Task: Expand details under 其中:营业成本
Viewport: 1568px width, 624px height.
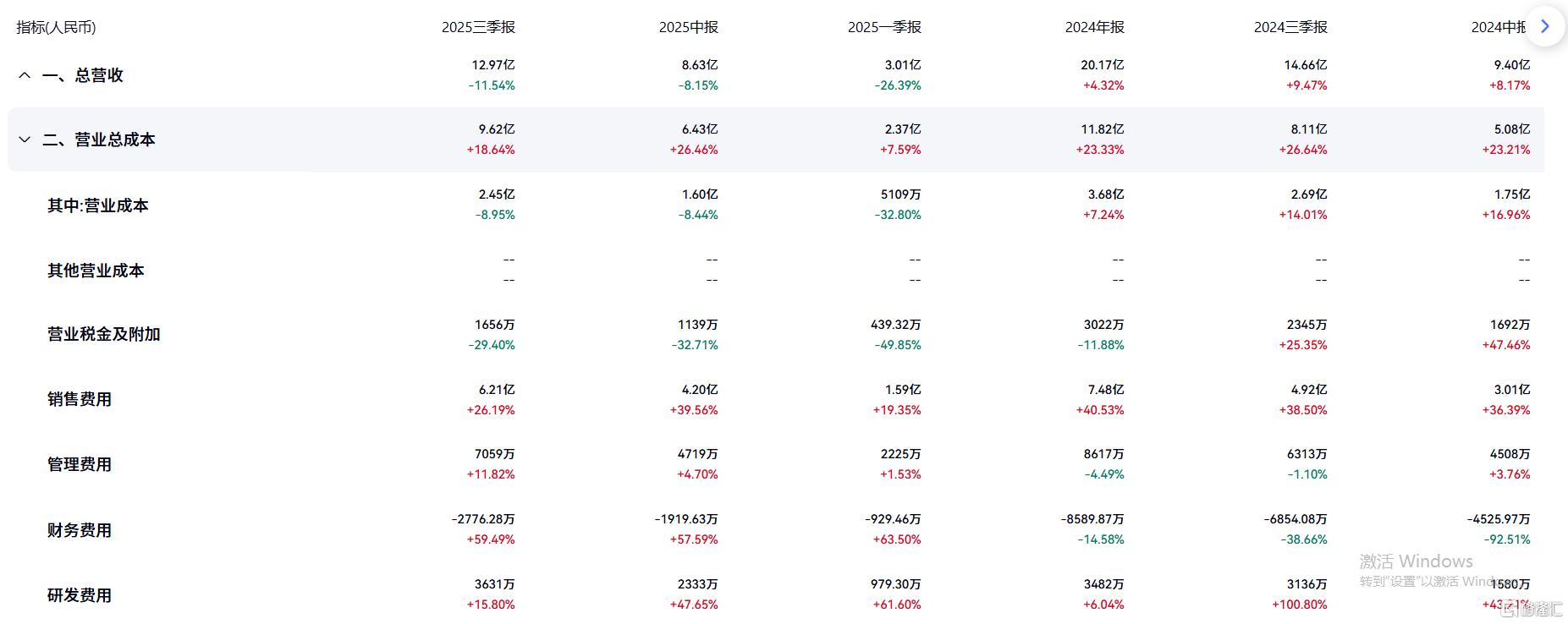Action: pyautogui.click(x=96, y=205)
